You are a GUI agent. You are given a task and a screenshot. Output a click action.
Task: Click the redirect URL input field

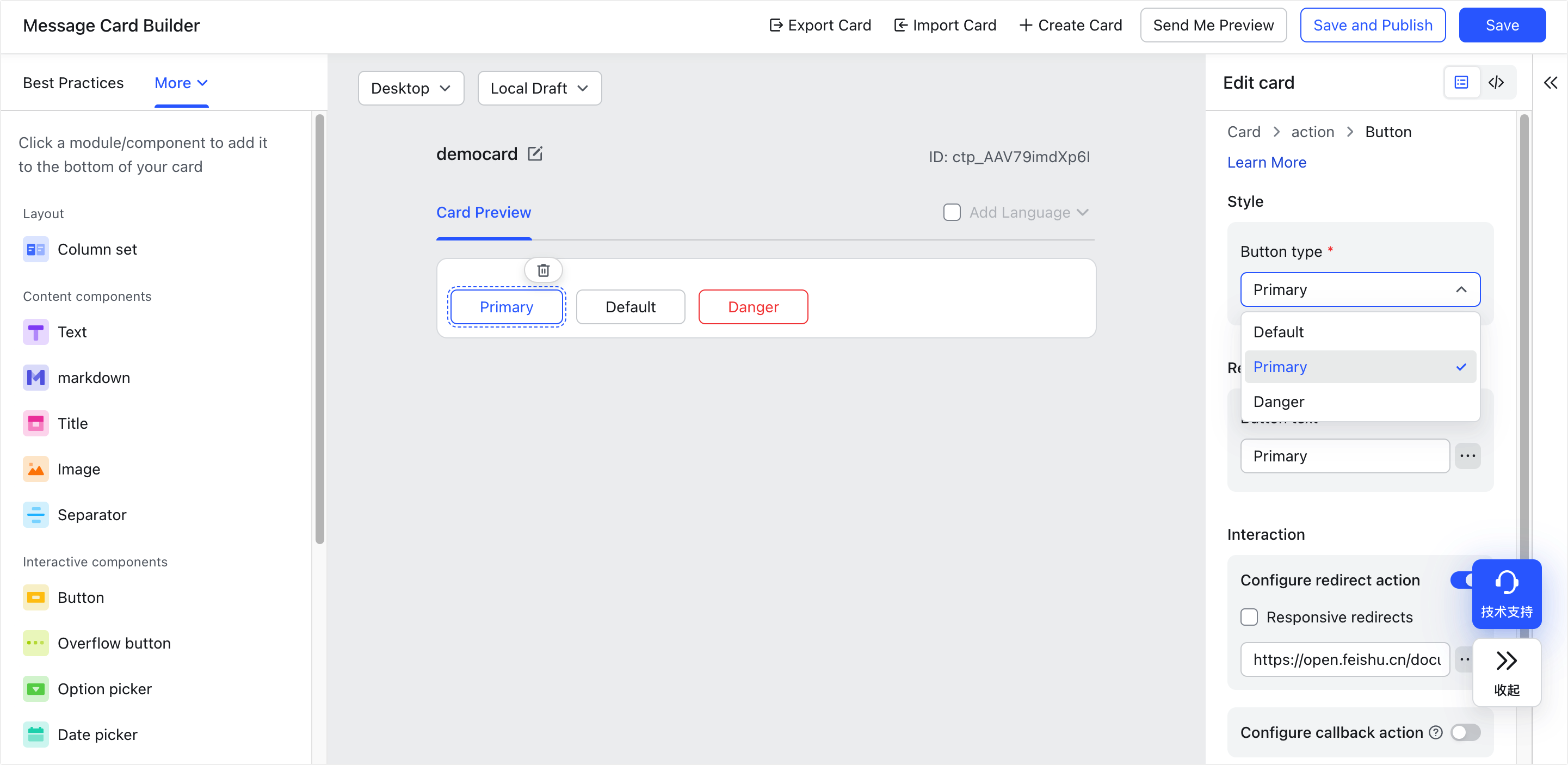point(1344,659)
